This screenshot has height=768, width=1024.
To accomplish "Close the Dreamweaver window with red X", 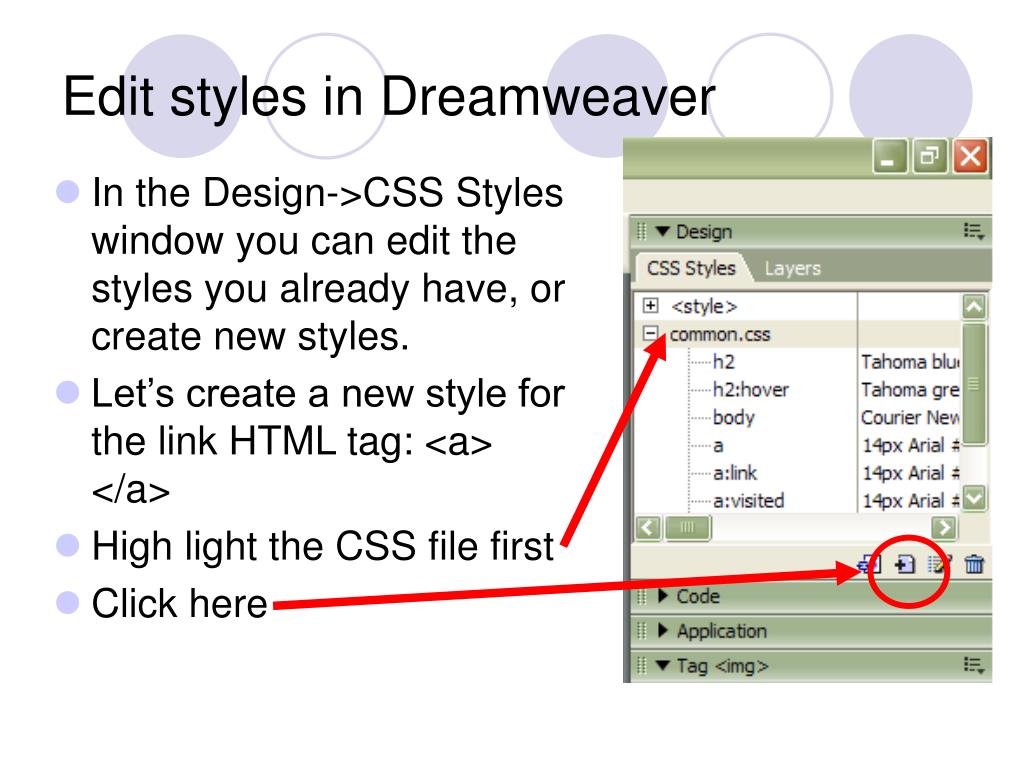I will pos(970,157).
